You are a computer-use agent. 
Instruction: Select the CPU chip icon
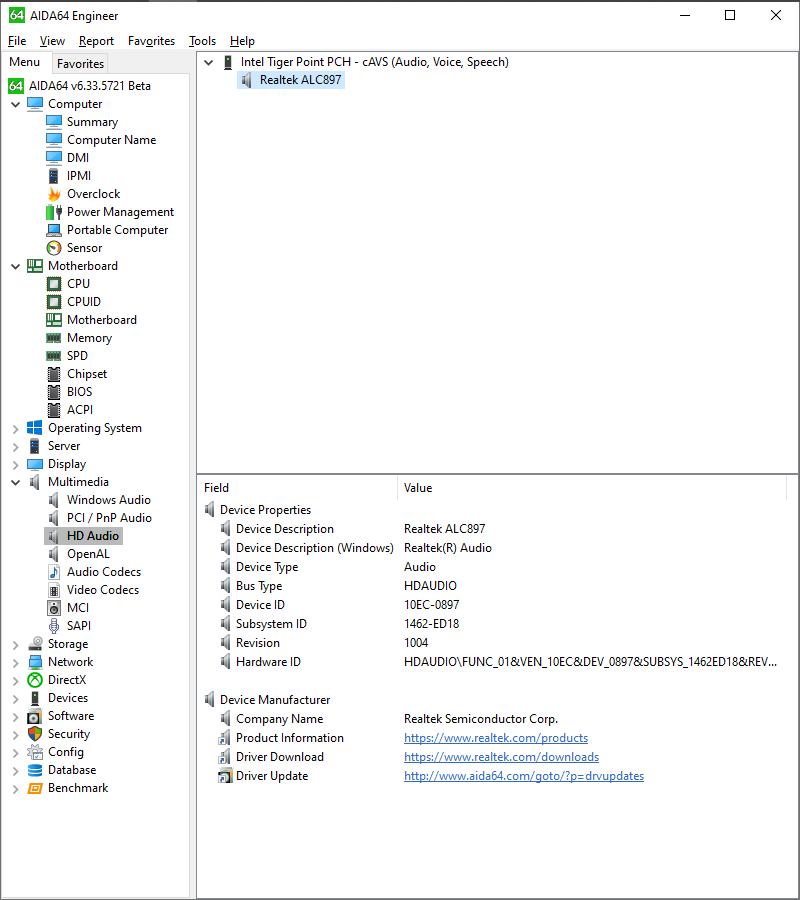[x=54, y=284]
